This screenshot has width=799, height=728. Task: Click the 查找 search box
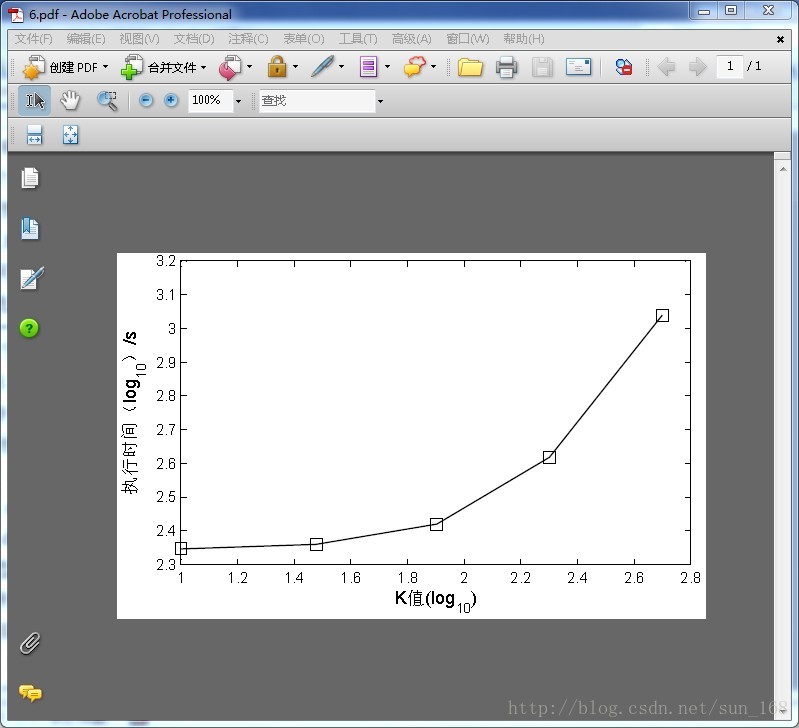point(317,100)
